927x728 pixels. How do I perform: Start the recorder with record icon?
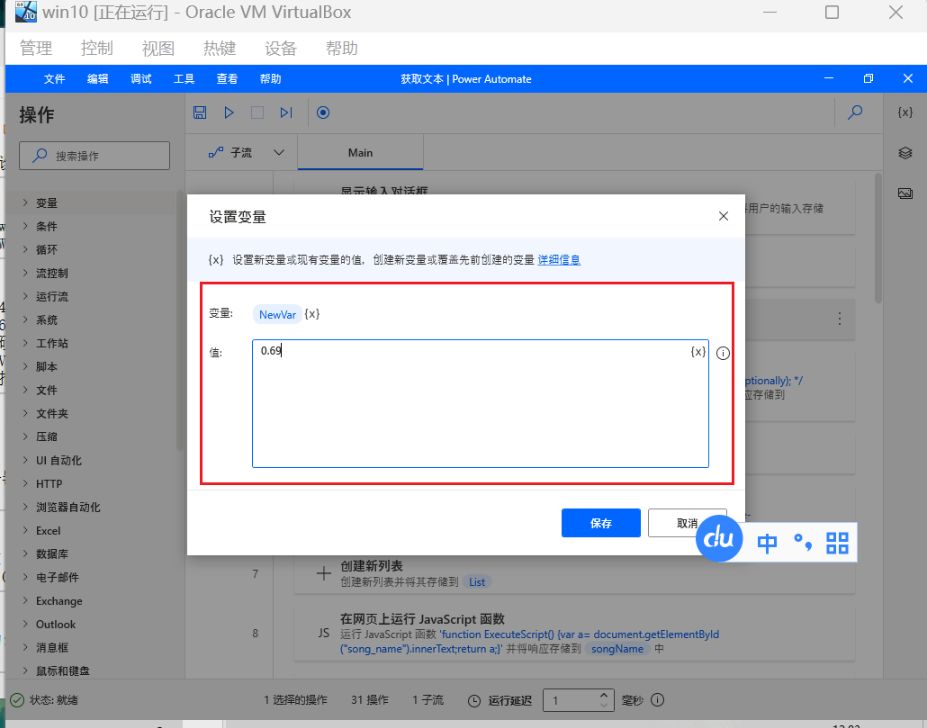pyautogui.click(x=323, y=113)
